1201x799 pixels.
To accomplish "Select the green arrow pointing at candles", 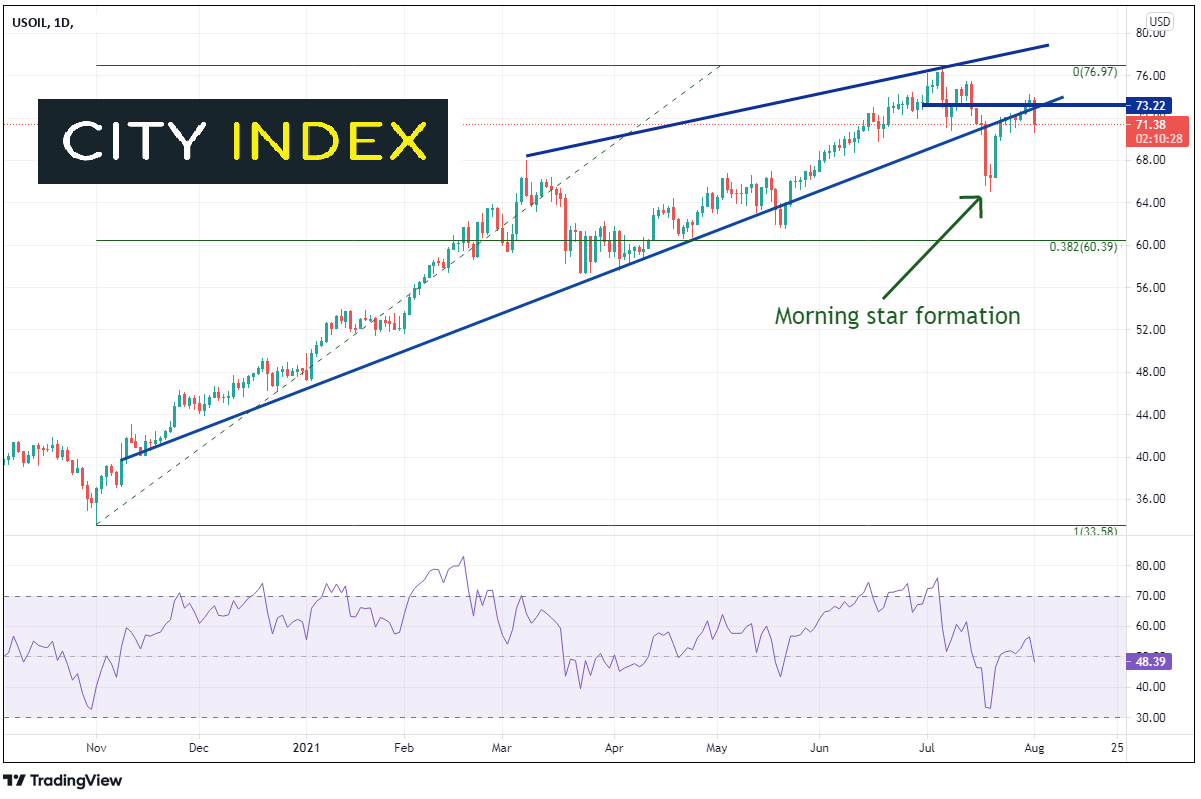I will point(931,246).
